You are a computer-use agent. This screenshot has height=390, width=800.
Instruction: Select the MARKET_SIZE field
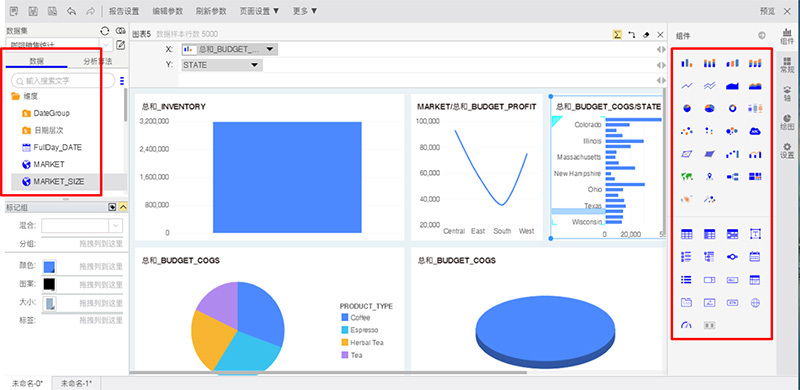[59, 182]
